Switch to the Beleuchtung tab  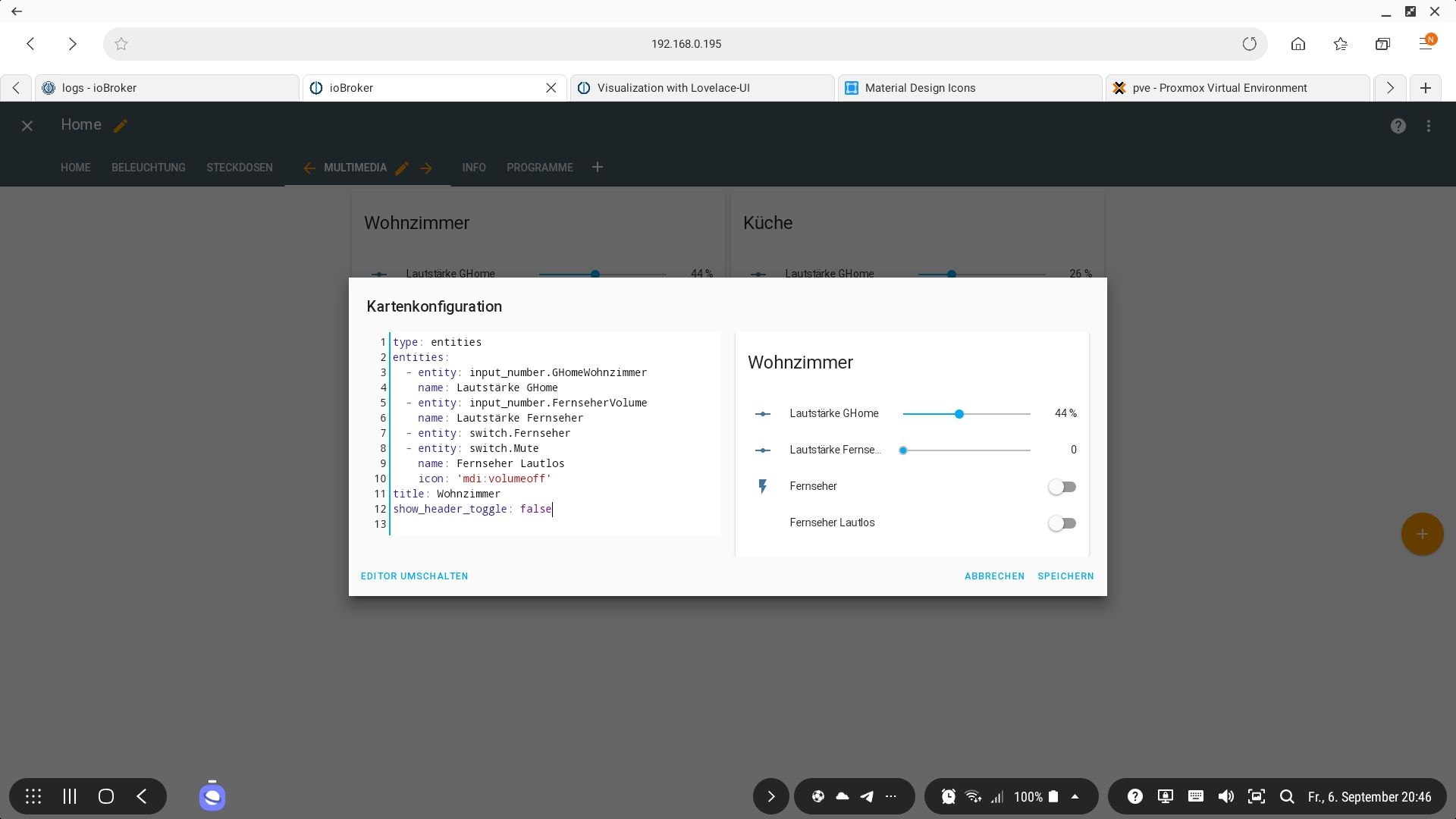coord(148,168)
